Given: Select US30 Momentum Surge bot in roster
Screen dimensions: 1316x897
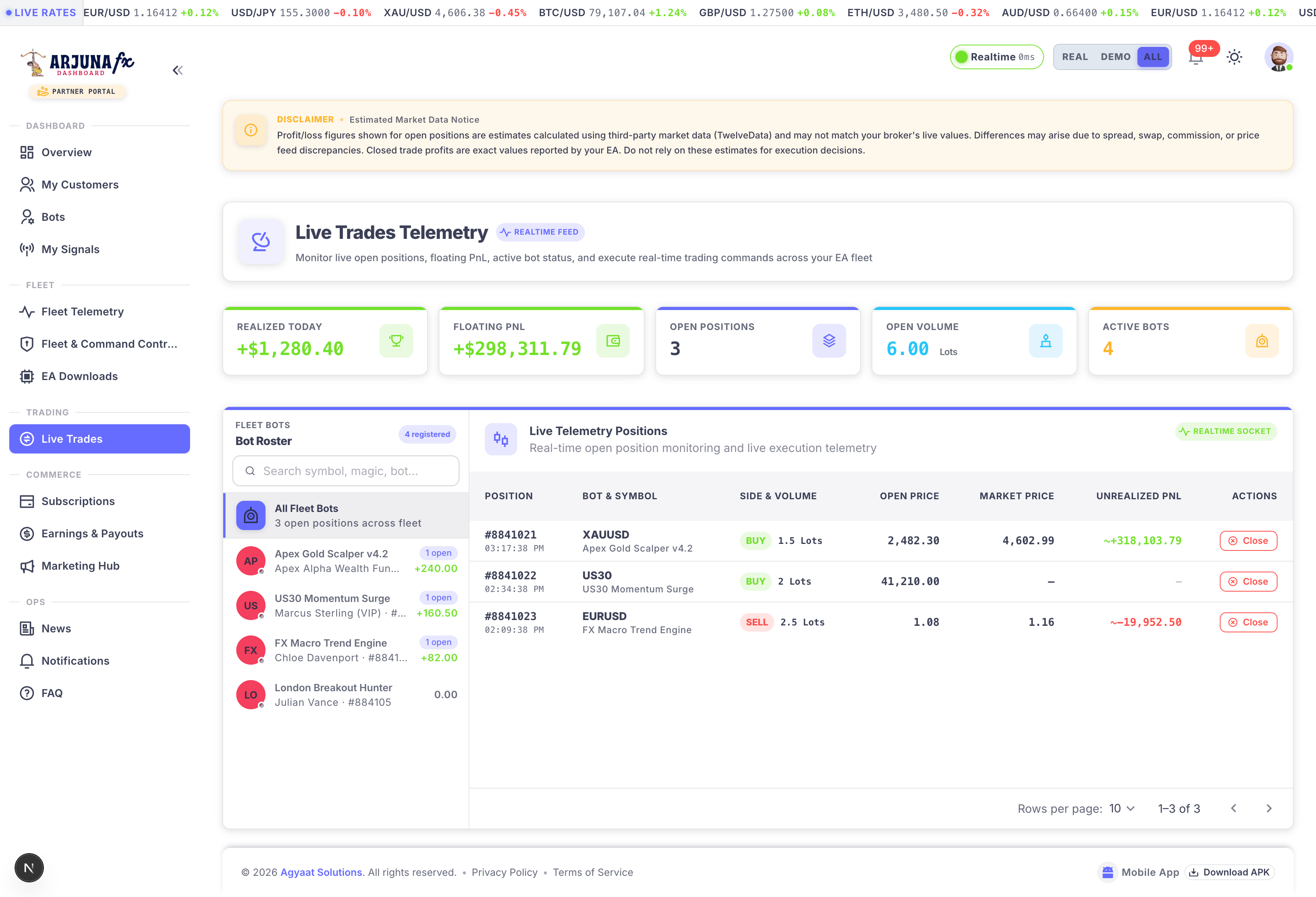Looking at the screenshot, I should point(347,605).
